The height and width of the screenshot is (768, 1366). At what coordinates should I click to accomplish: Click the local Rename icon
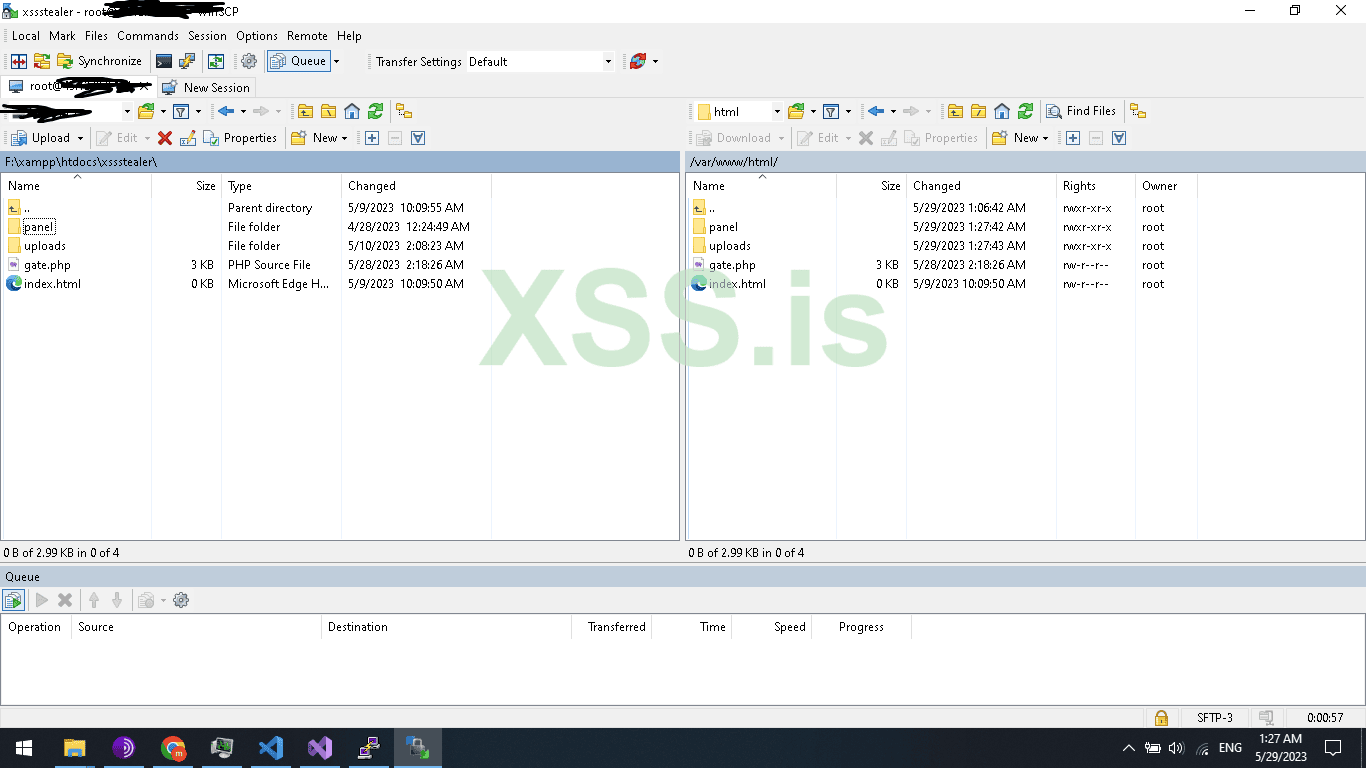(188, 138)
